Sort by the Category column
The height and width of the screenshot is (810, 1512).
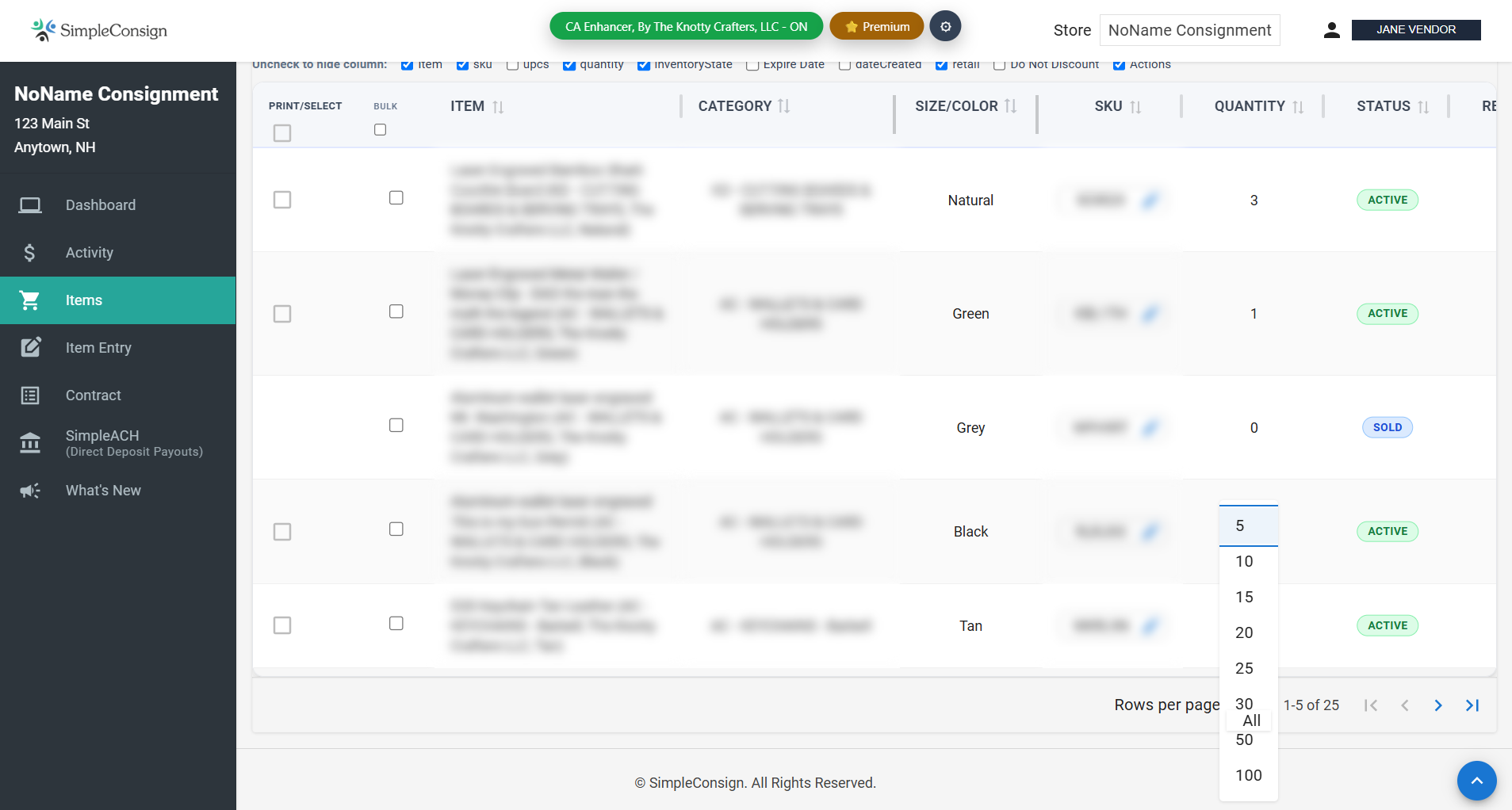(x=783, y=106)
